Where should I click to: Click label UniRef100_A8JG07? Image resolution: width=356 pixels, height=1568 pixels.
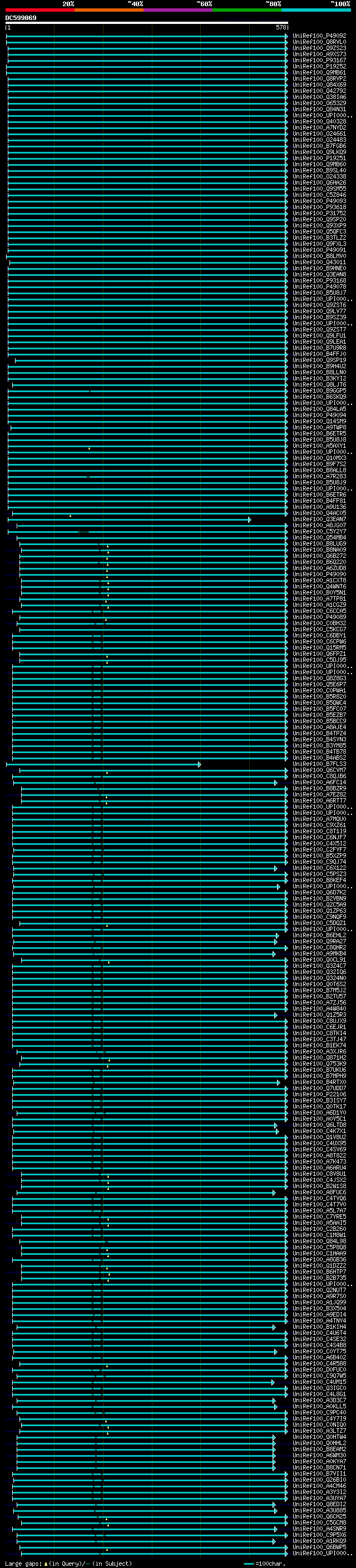pyautogui.click(x=319, y=525)
